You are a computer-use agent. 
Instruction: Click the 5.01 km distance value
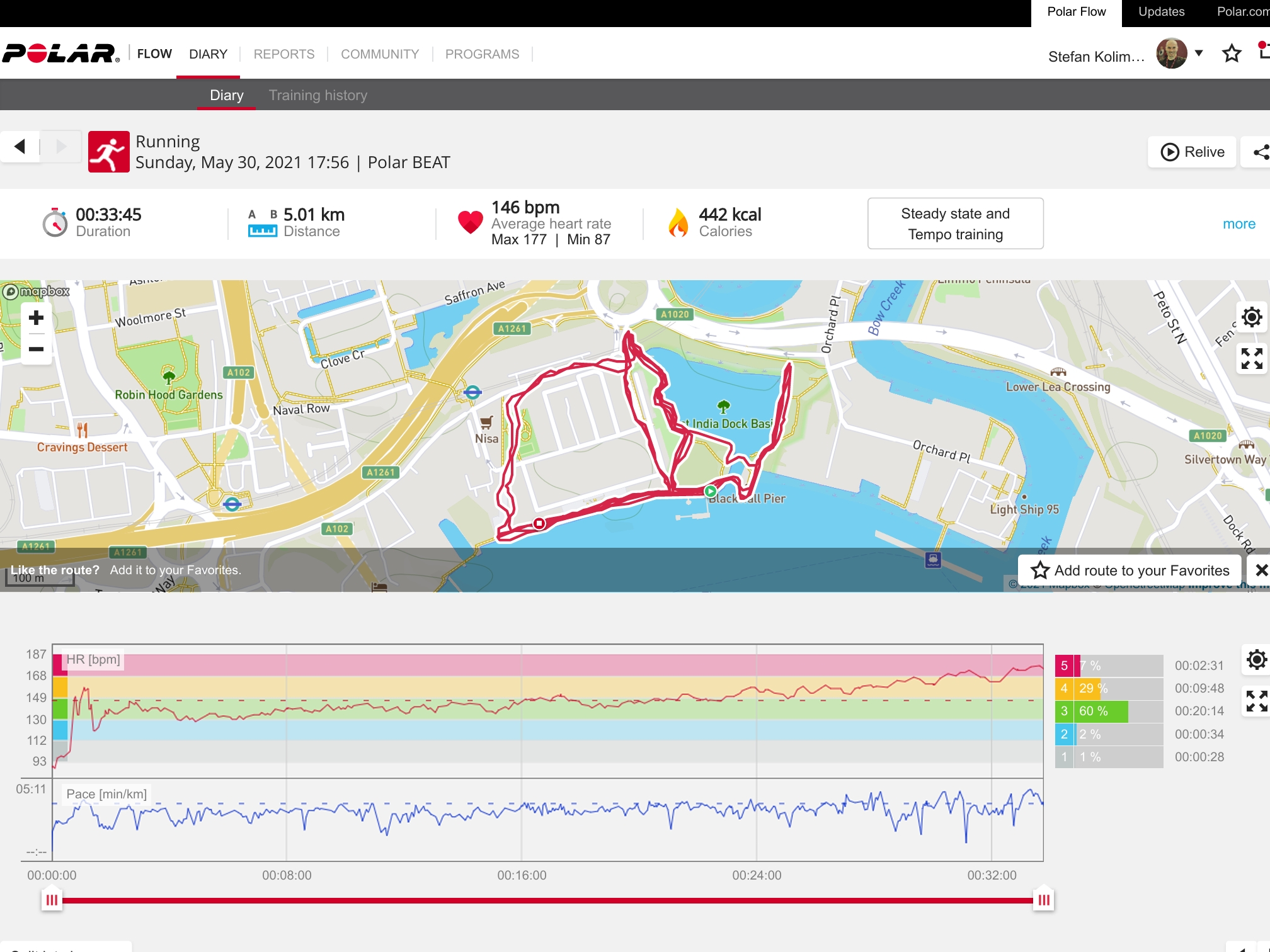click(314, 215)
